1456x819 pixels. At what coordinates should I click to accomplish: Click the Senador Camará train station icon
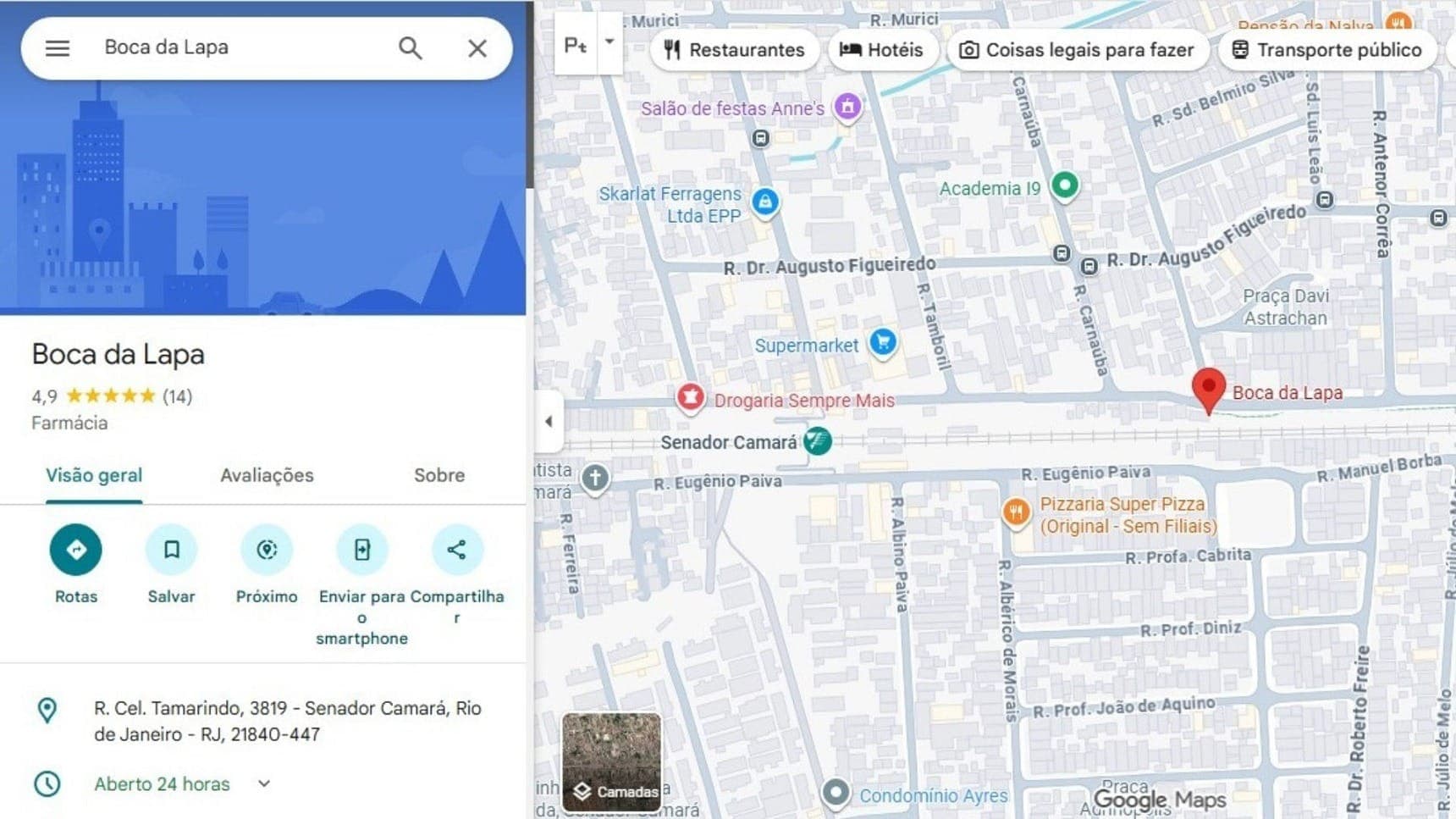[818, 441]
